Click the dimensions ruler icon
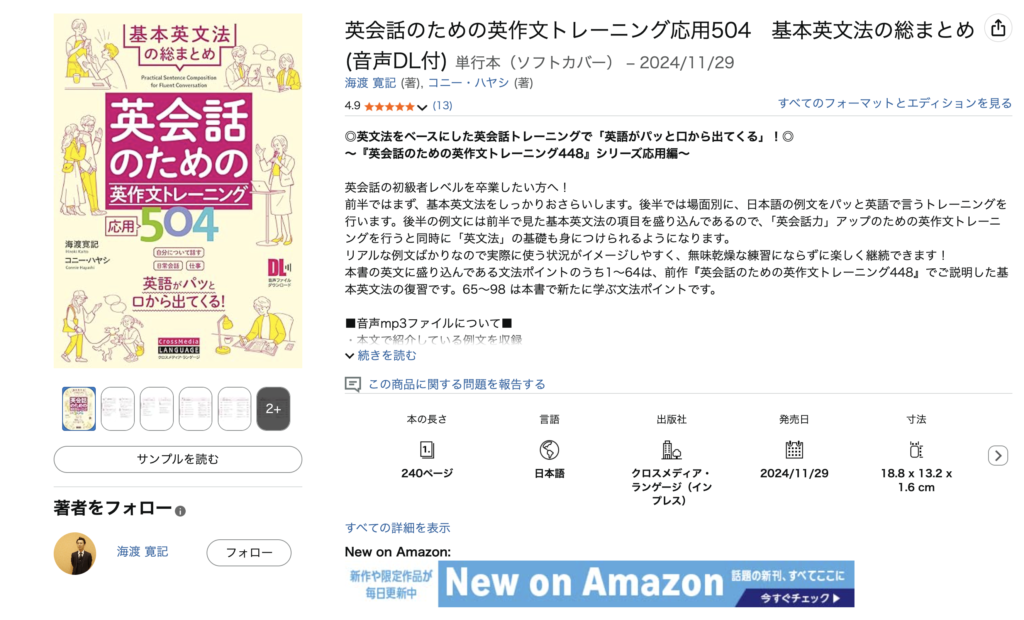The image size is (1024, 620). coord(916,449)
